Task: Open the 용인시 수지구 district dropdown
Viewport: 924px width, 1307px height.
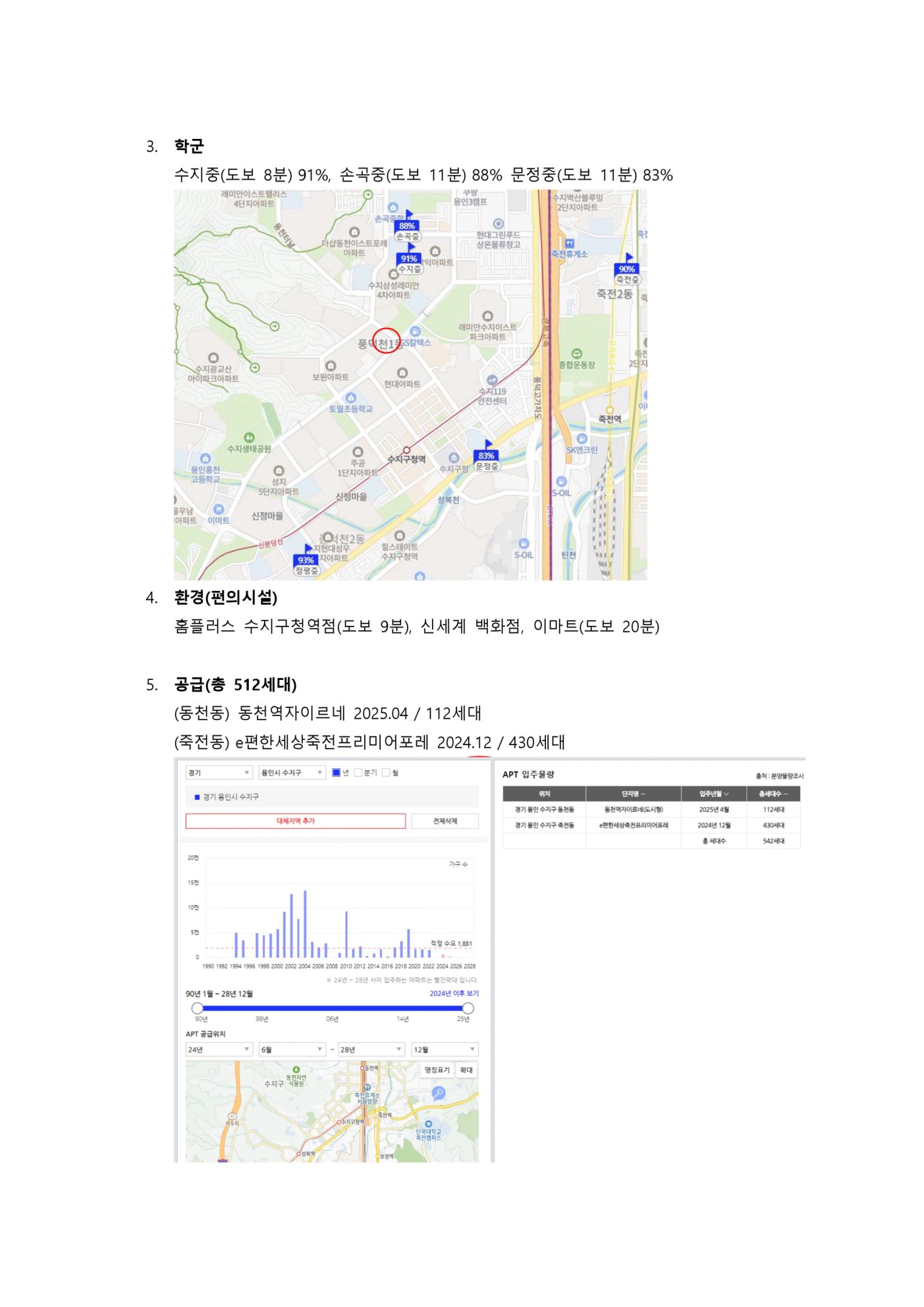Action: coord(292,773)
